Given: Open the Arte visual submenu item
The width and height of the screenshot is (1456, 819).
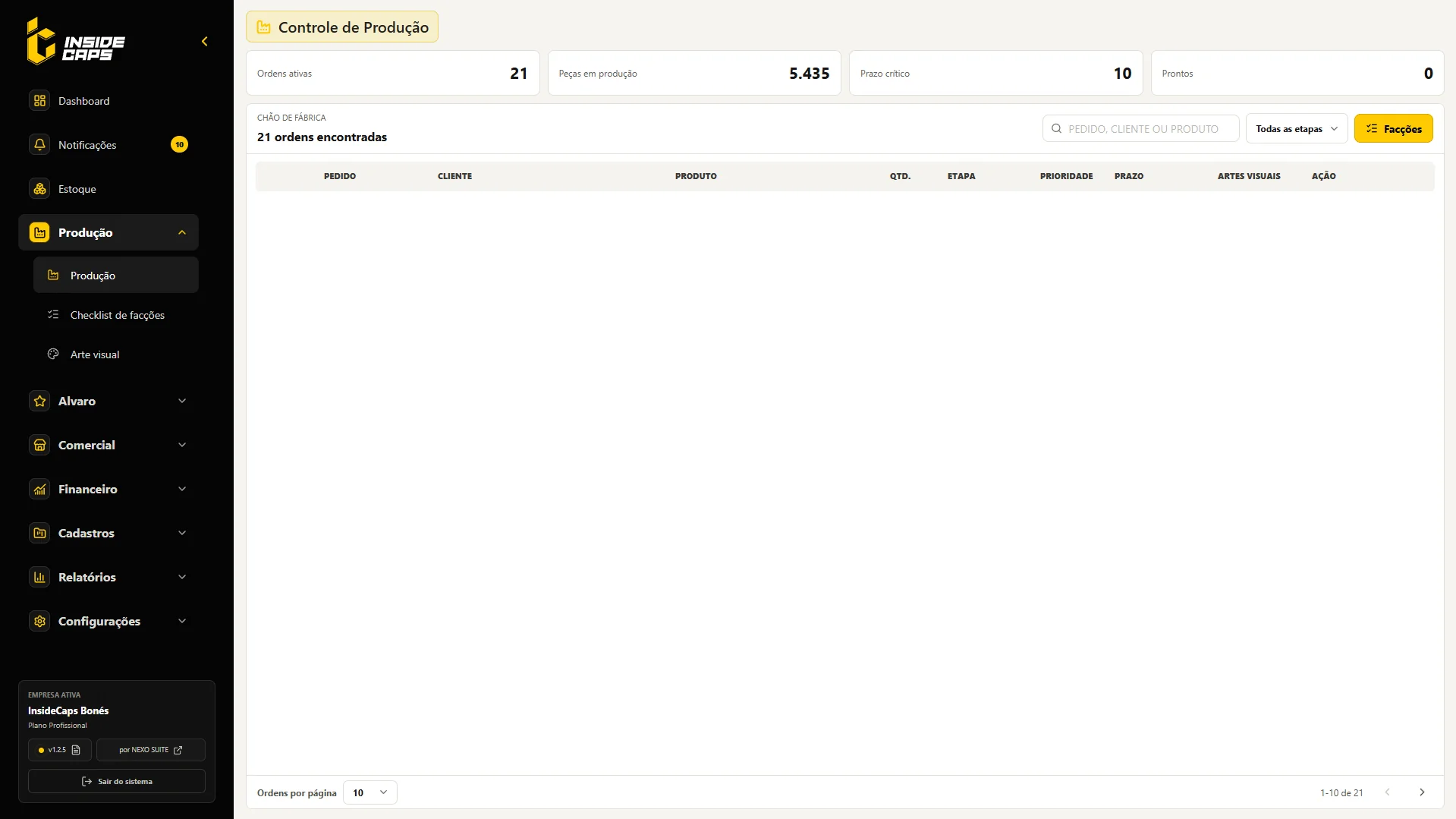Looking at the screenshot, I should pyautogui.click(x=116, y=354).
